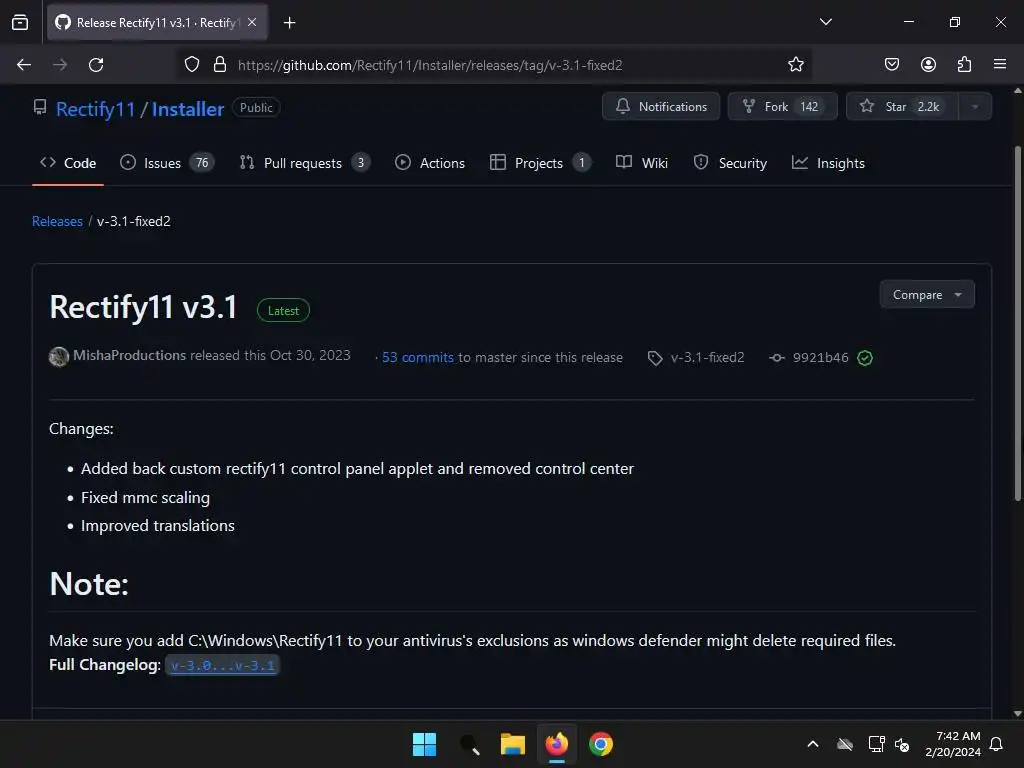Image resolution: width=1024 pixels, height=768 pixels.
Task: Open the Rectify11 owner link
Action: (x=95, y=109)
